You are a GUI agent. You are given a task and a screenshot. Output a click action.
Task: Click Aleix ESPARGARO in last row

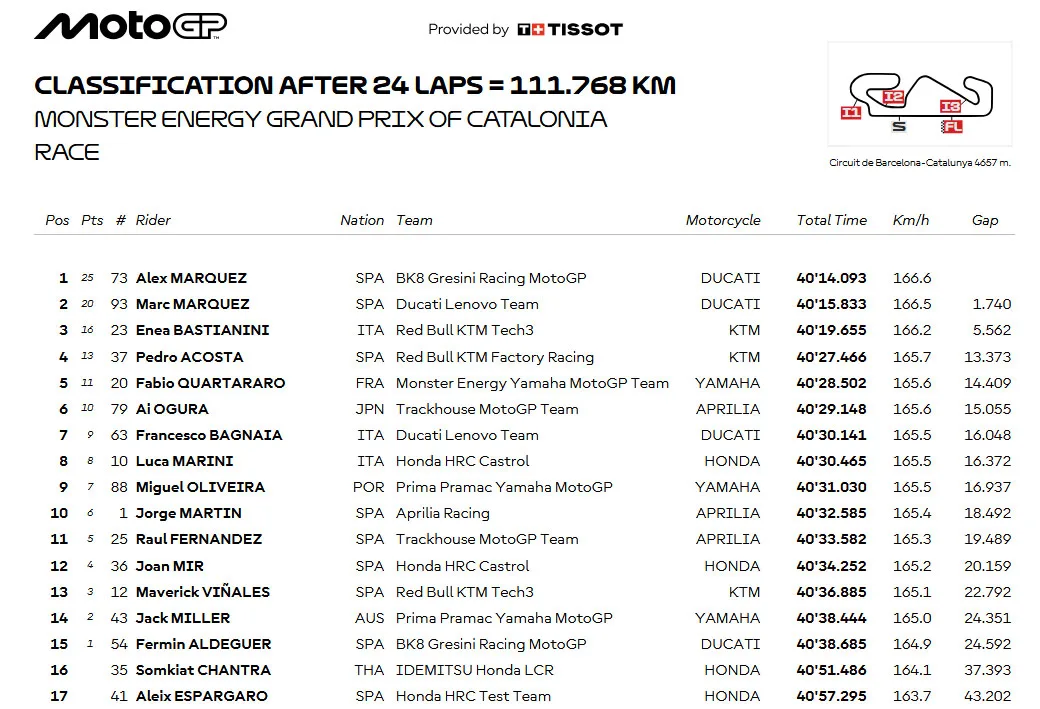tap(202, 696)
